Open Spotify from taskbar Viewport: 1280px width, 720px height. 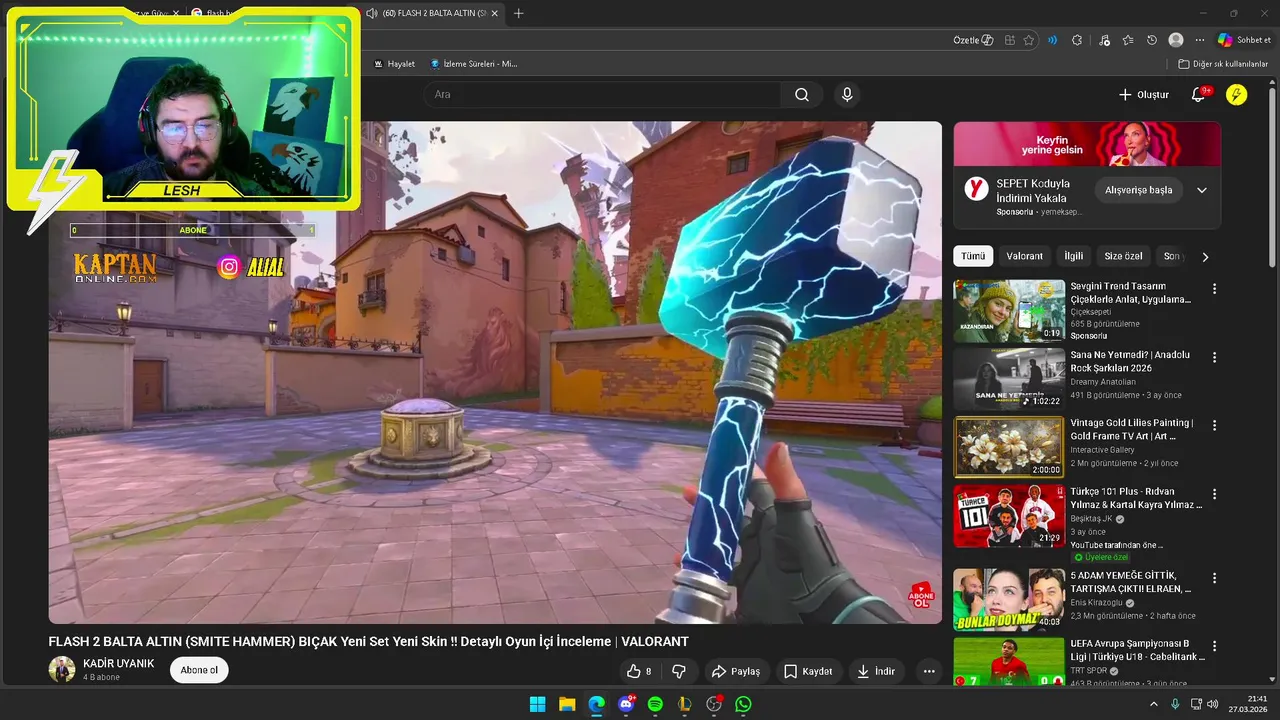point(655,704)
